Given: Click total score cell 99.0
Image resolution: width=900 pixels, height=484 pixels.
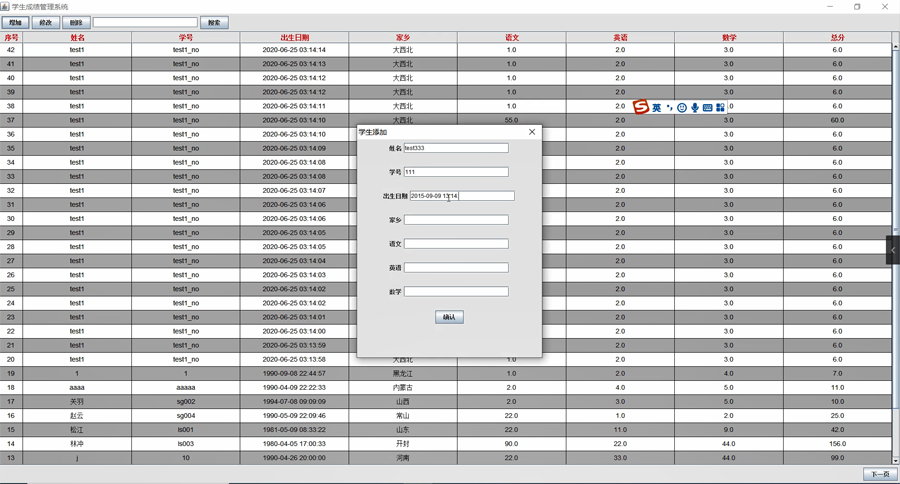Looking at the screenshot, I should pos(837,458).
